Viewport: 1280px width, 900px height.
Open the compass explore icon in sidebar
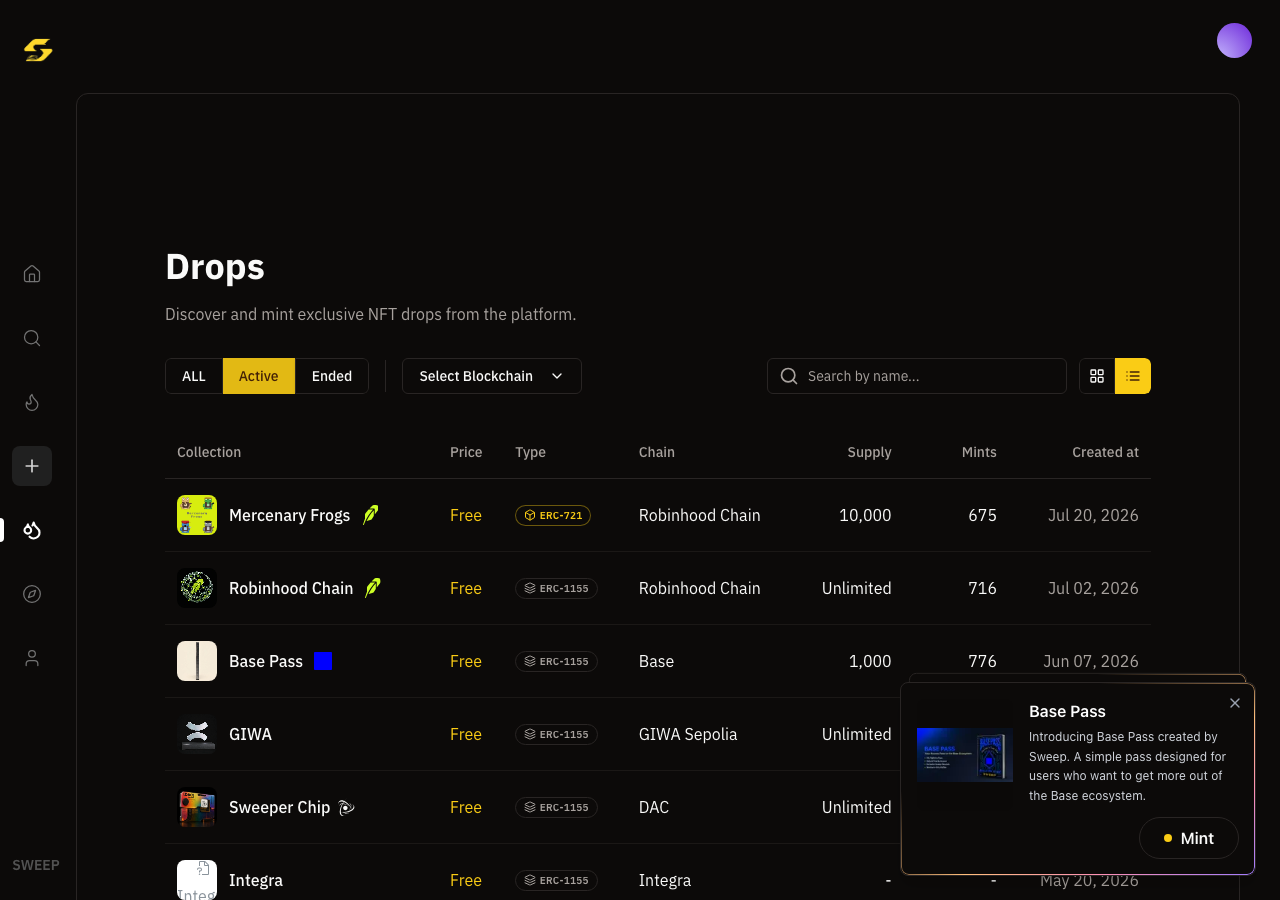pos(32,594)
